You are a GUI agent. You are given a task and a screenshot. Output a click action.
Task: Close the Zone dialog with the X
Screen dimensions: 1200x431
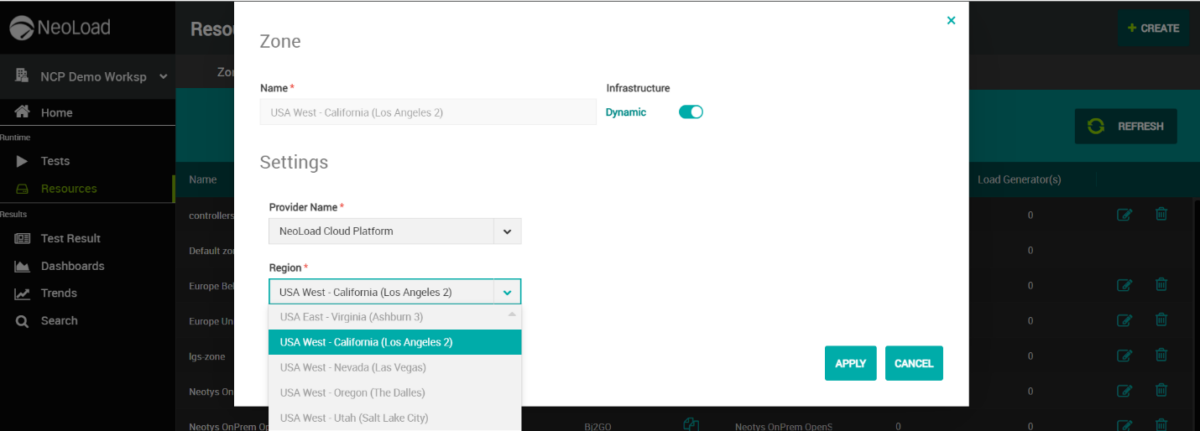tap(951, 20)
